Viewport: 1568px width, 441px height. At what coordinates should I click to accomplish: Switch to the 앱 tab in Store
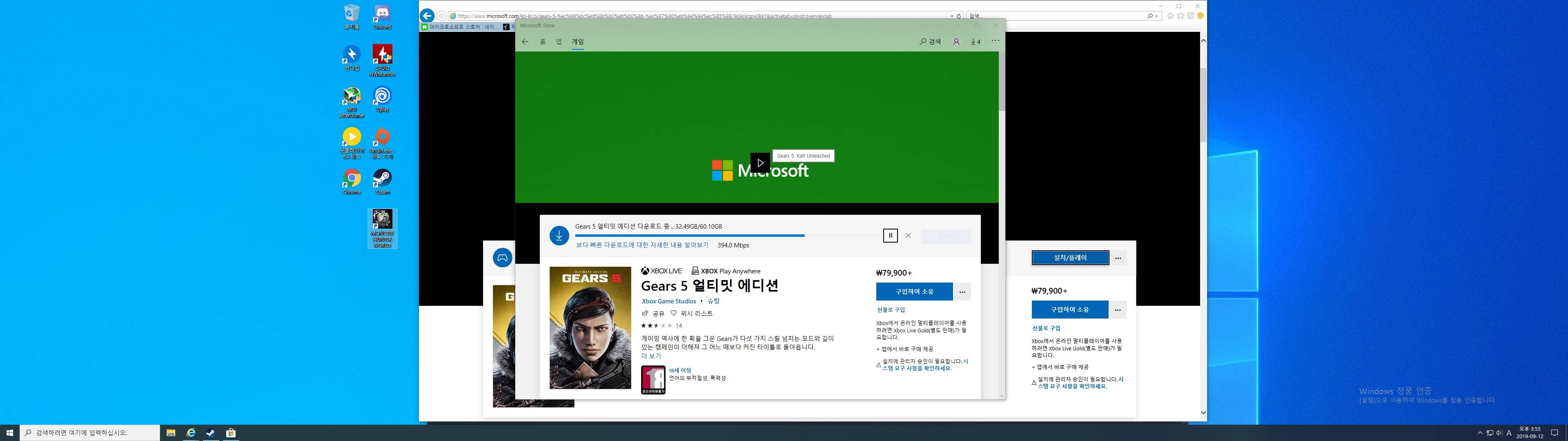558,41
